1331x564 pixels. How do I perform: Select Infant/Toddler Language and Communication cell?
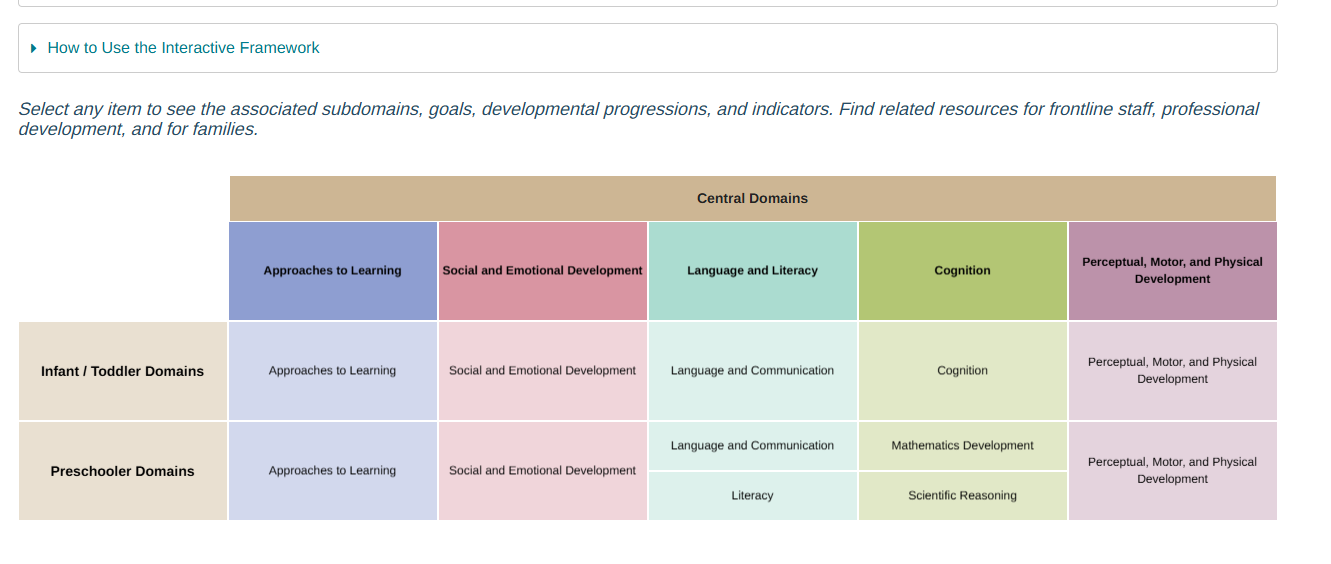point(752,371)
